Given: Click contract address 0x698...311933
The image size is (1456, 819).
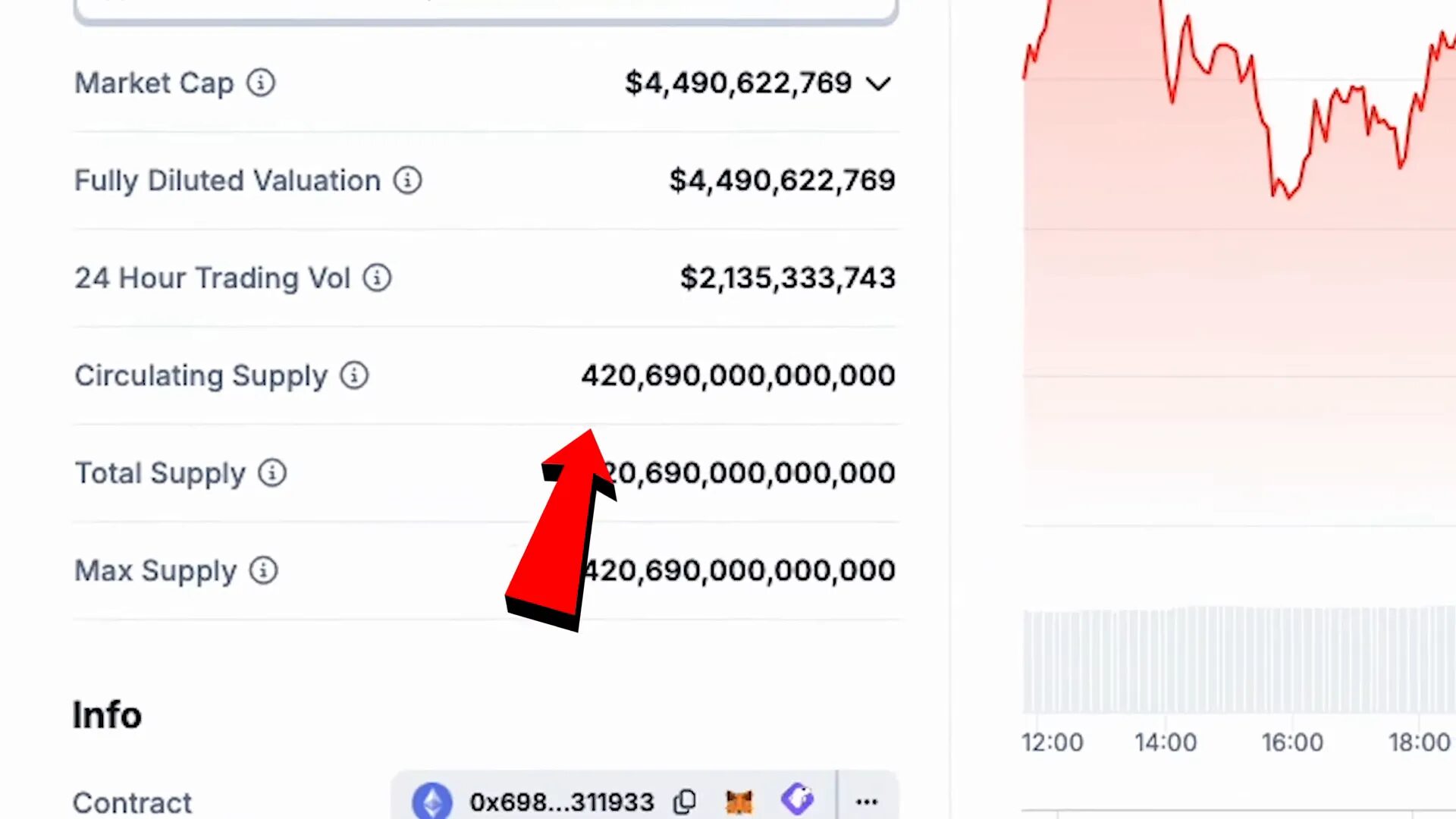Looking at the screenshot, I should click(x=561, y=802).
